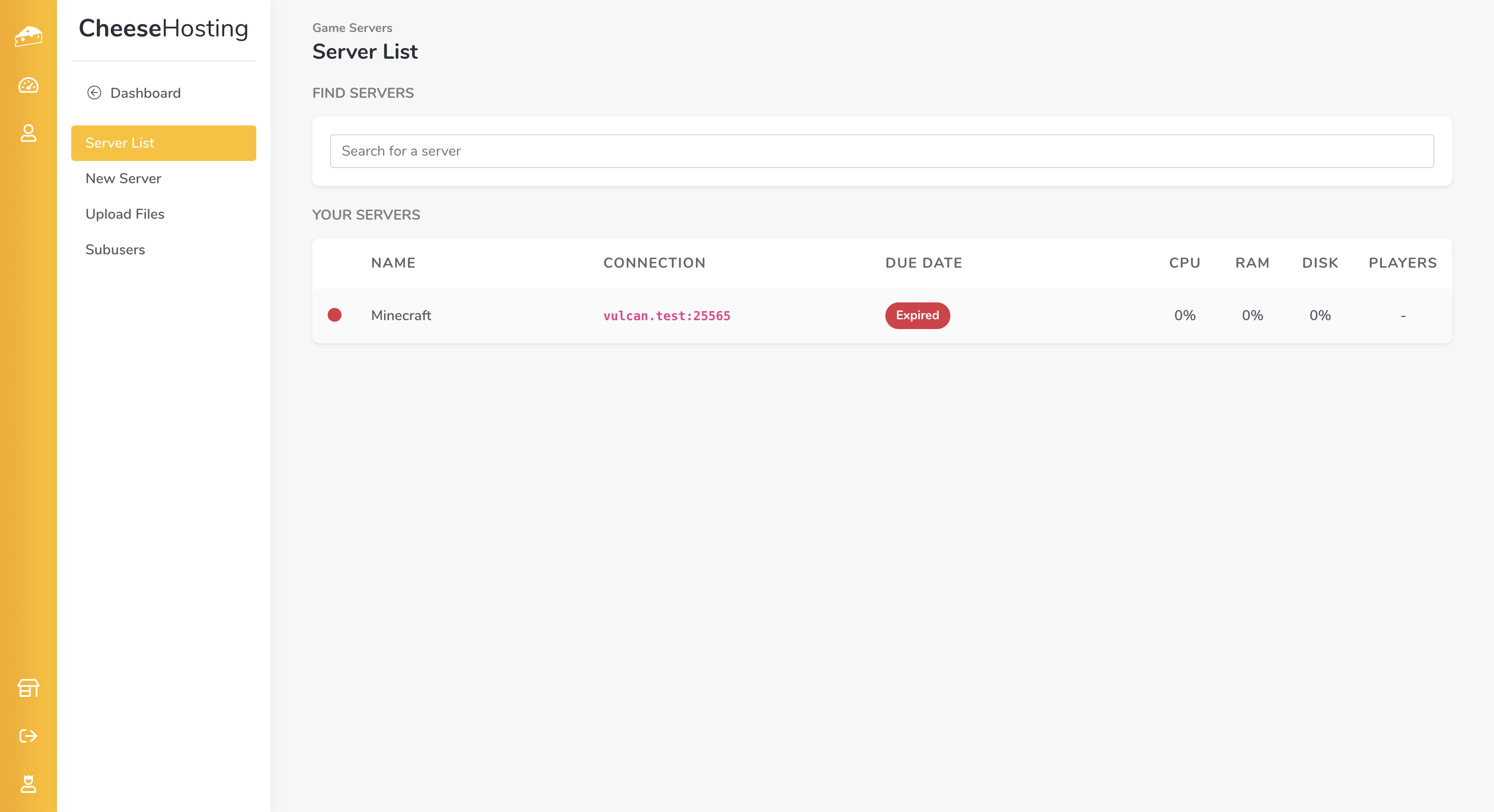Image resolution: width=1494 pixels, height=812 pixels.
Task: Open the store shop icon
Action: pos(28,688)
